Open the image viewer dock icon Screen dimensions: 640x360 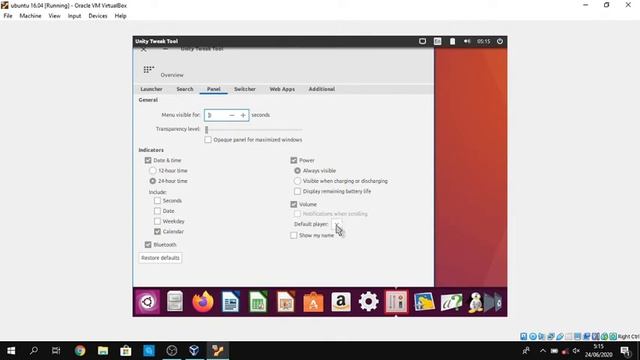[x=424, y=302]
